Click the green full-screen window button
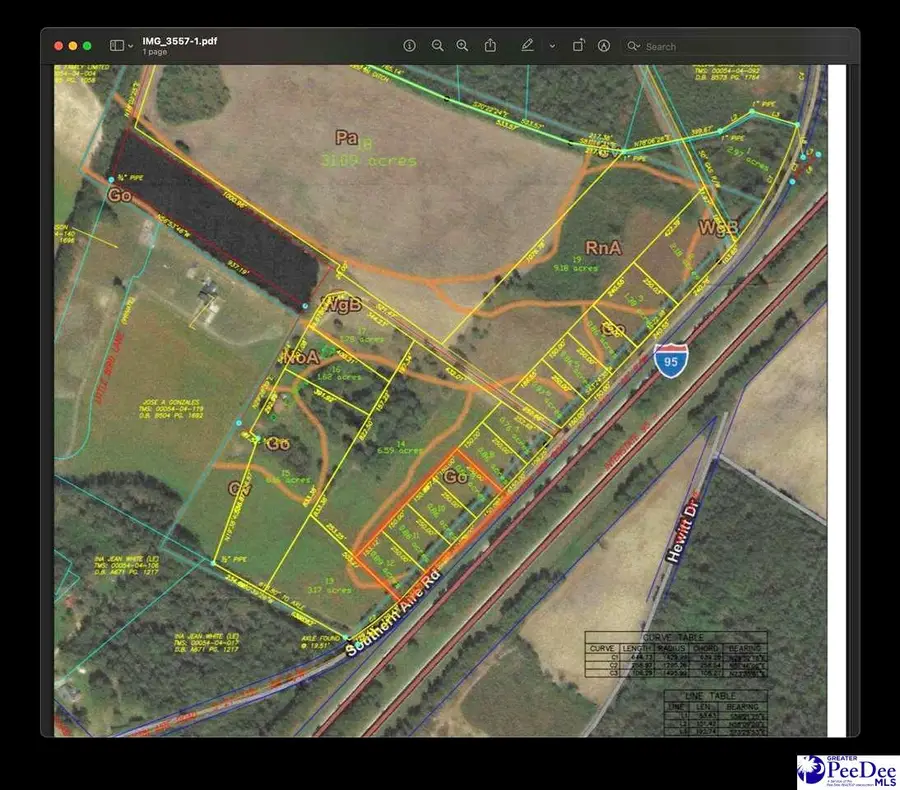Screen dimensions: 900x790 tap(87, 46)
